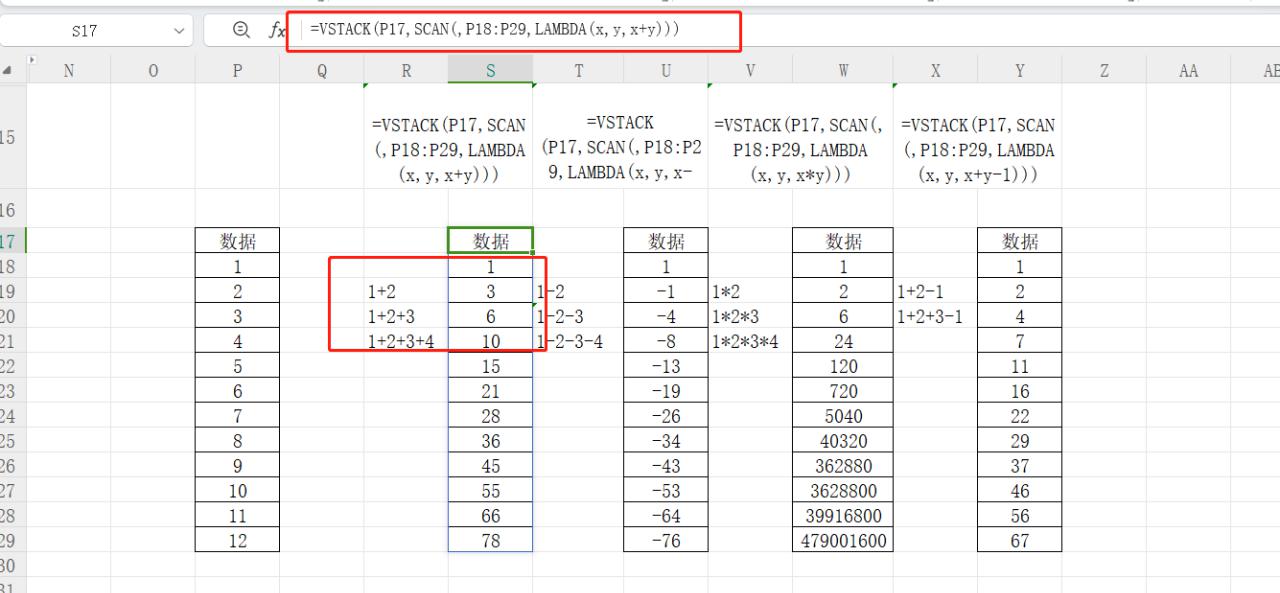Click the cell containing 362880

pos(843,466)
